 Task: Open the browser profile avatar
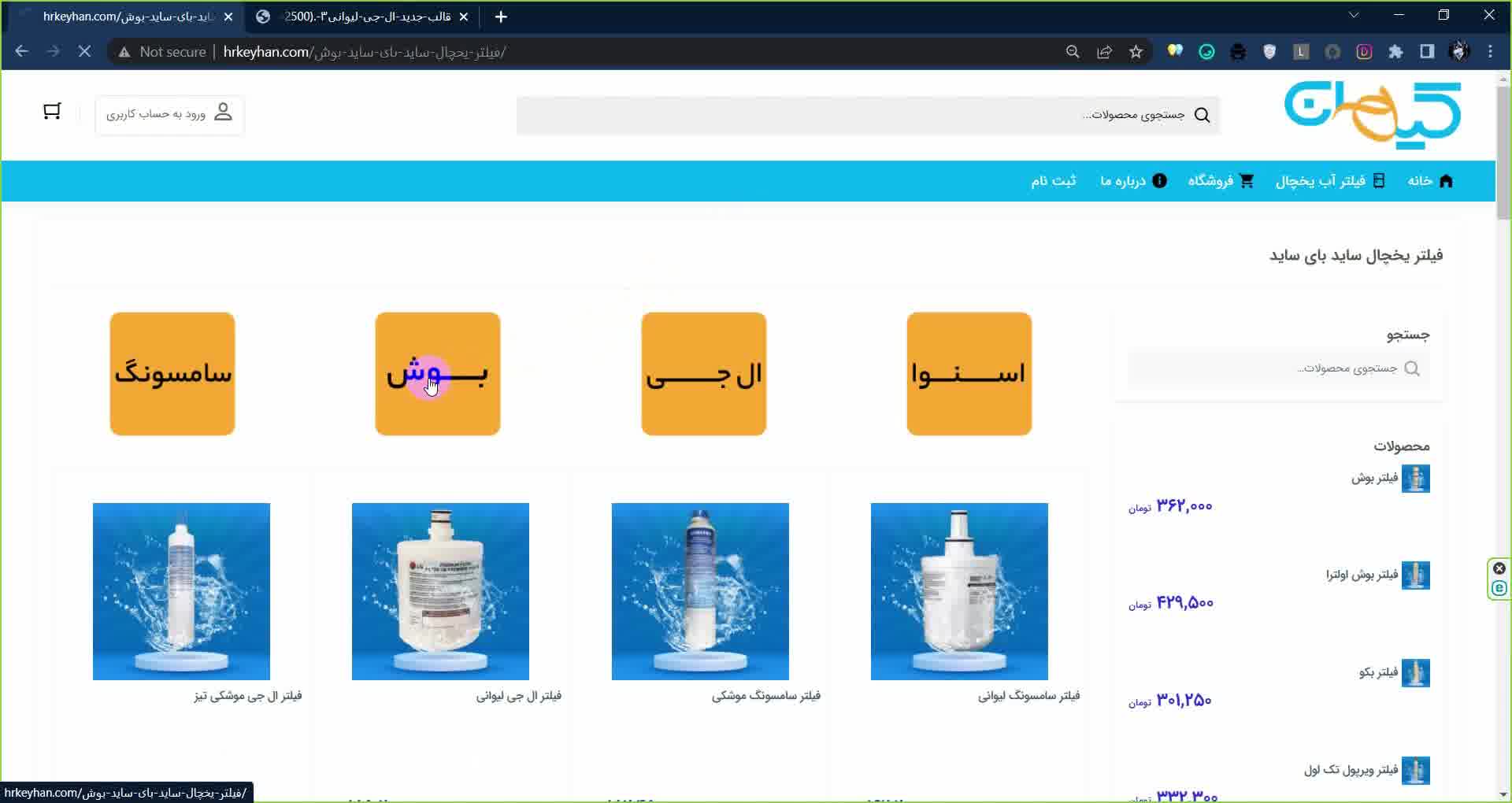pyautogui.click(x=1458, y=52)
